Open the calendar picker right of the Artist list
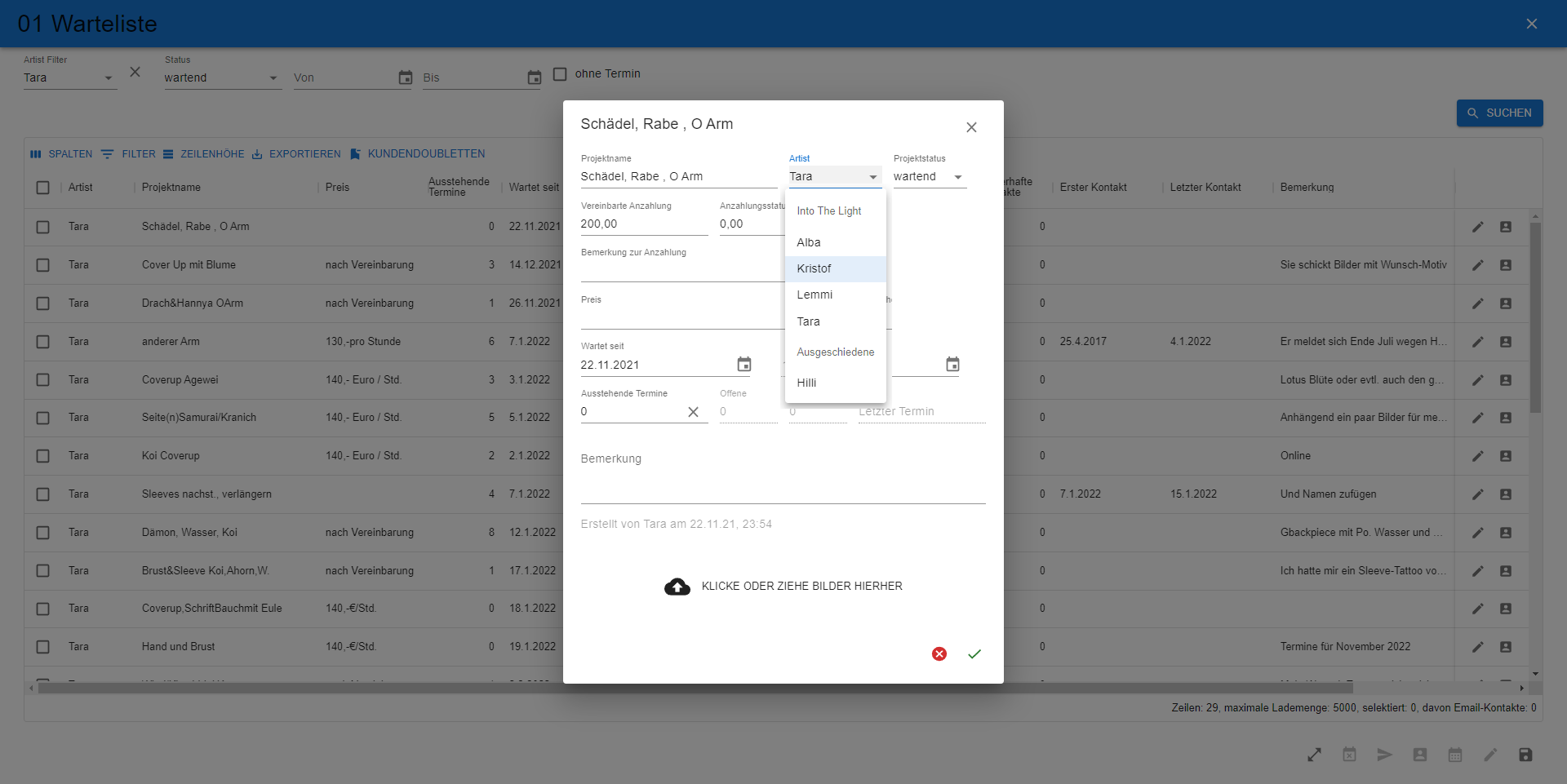The width and height of the screenshot is (1567, 784). point(952,365)
